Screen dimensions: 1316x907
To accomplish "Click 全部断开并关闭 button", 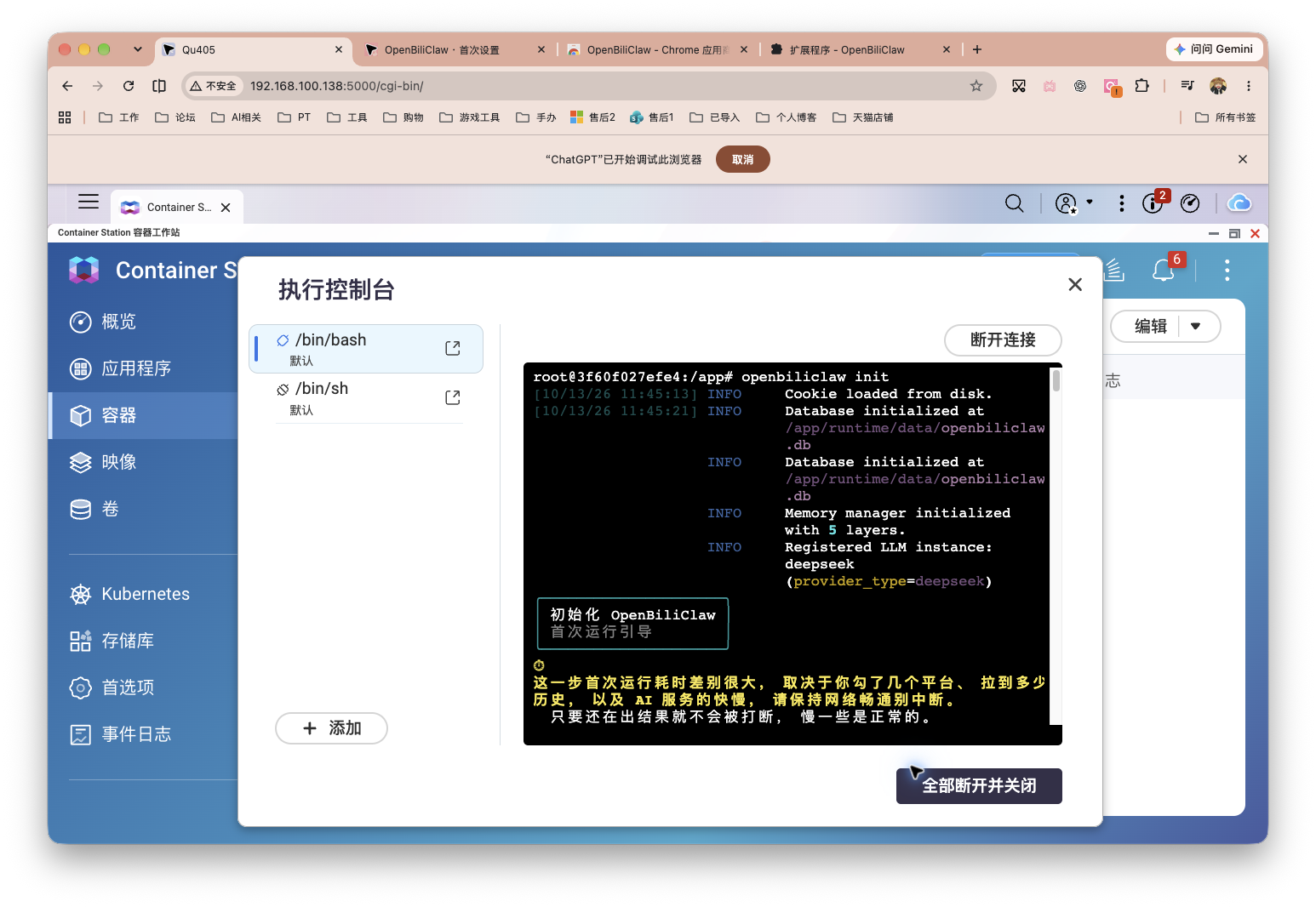I will (979, 786).
